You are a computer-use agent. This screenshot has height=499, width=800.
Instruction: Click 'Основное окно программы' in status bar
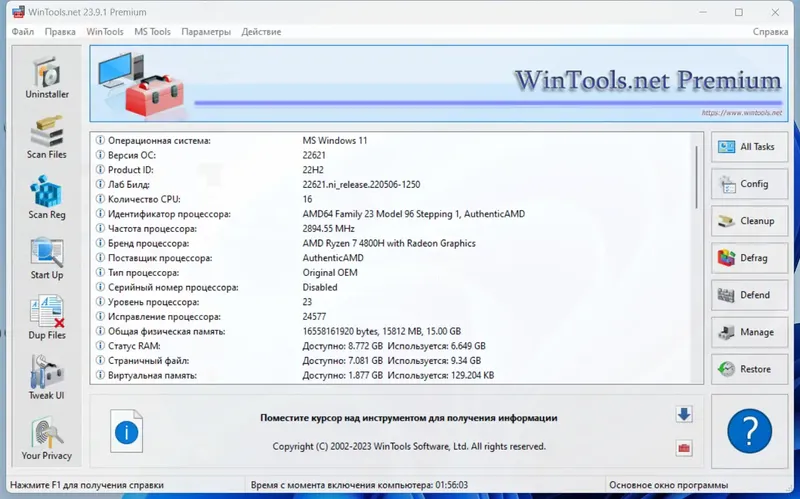[668, 485]
